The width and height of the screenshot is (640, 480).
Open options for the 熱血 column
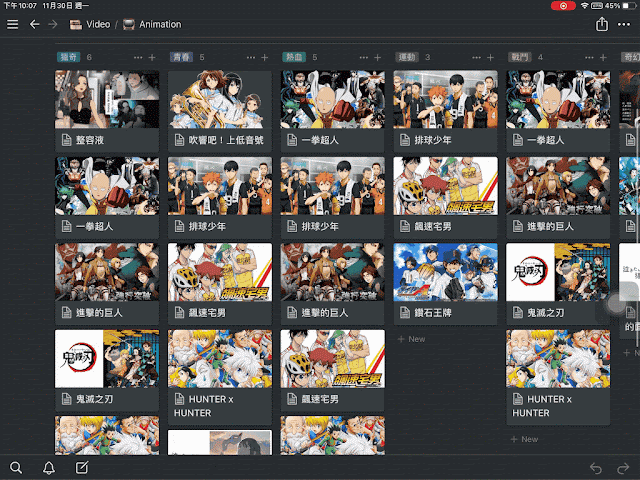(x=364, y=58)
